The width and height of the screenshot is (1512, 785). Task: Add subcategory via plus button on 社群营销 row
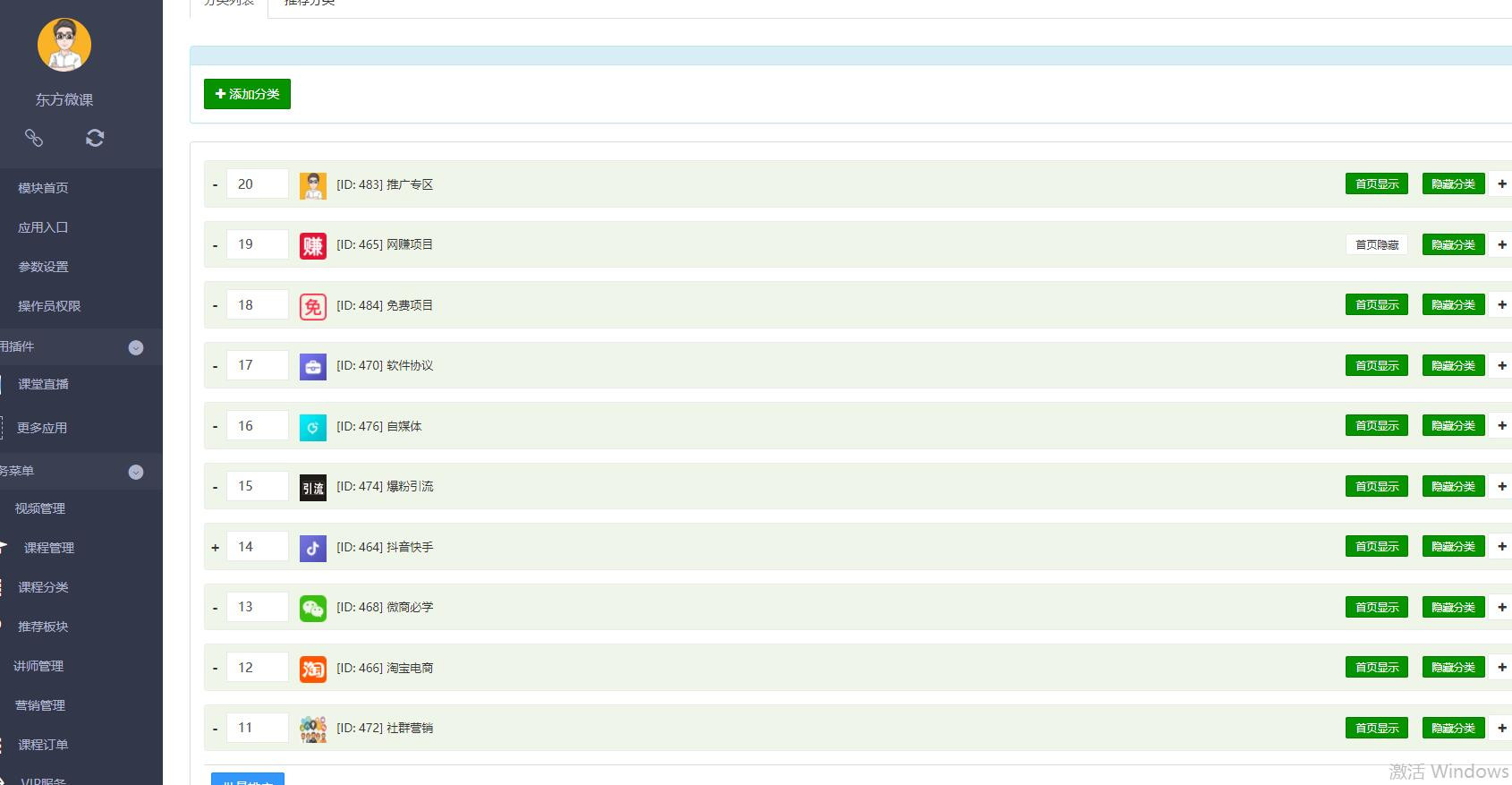[x=1501, y=729]
